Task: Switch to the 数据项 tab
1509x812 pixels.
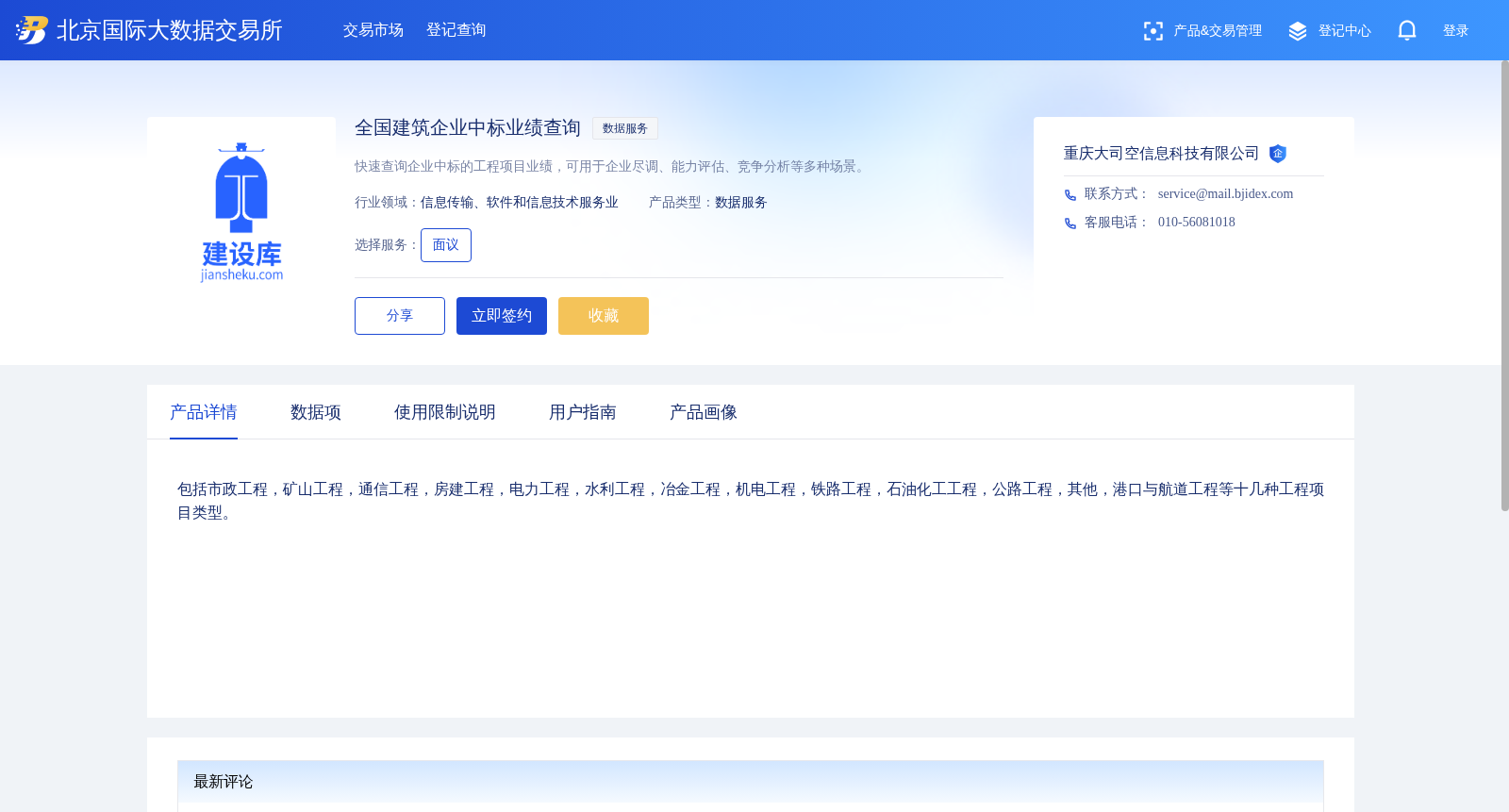Action: click(316, 412)
